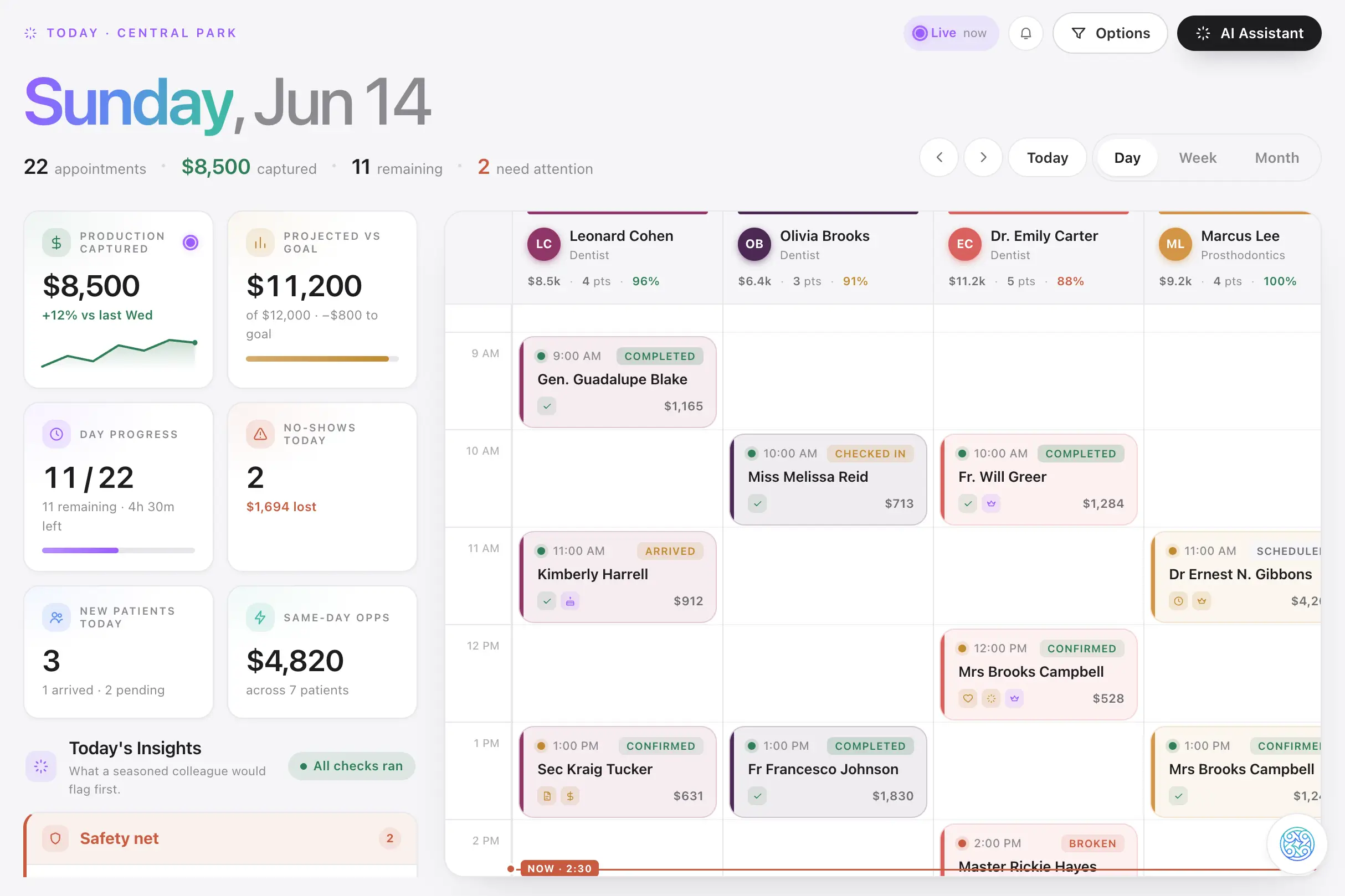The image size is (1345, 896).
Task: Click check icon on Gen. Guadalupe Blake card
Action: point(546,406)
